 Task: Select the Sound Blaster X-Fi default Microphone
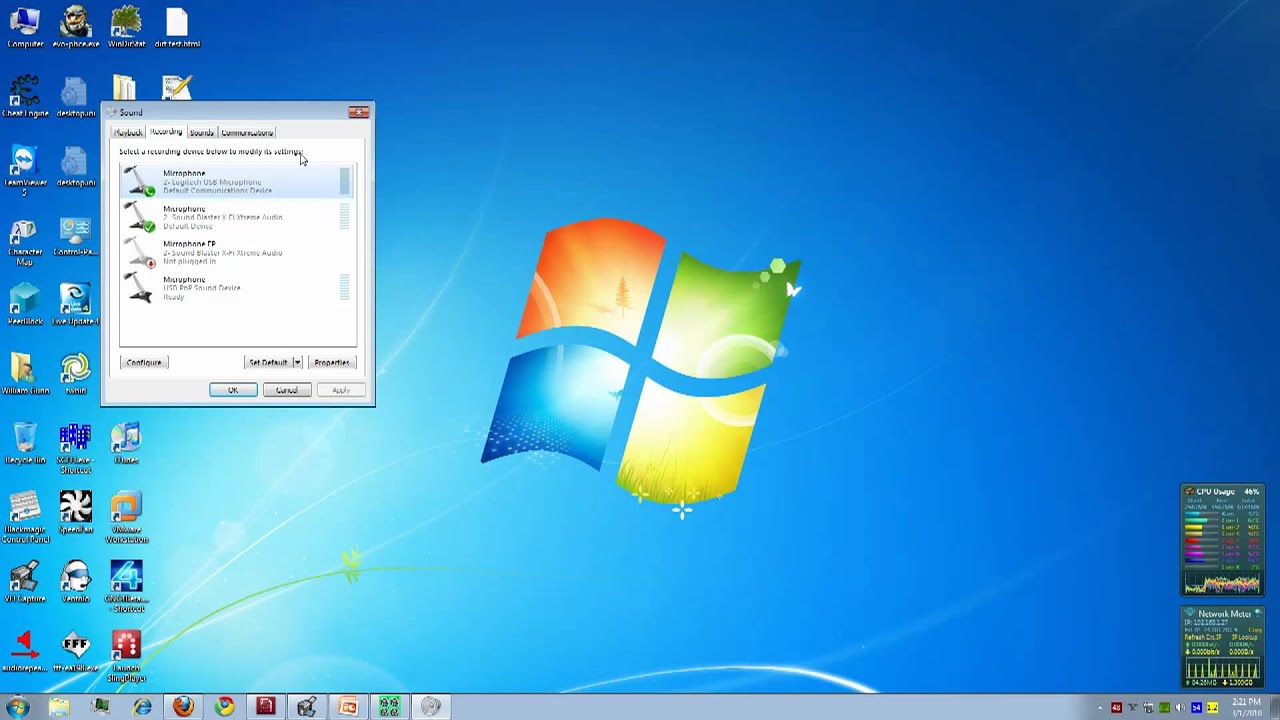pyautogui.click(x=237, y=217)
